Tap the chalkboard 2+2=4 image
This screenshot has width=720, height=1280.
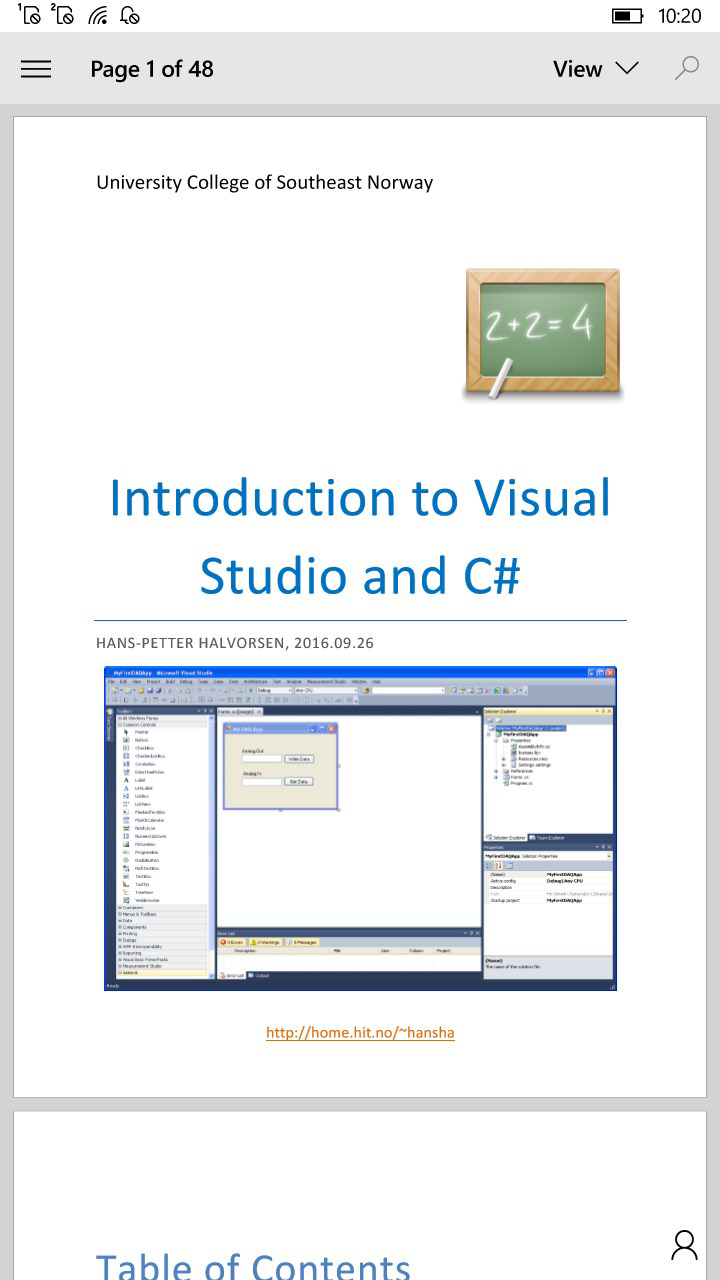pos(542,335)
